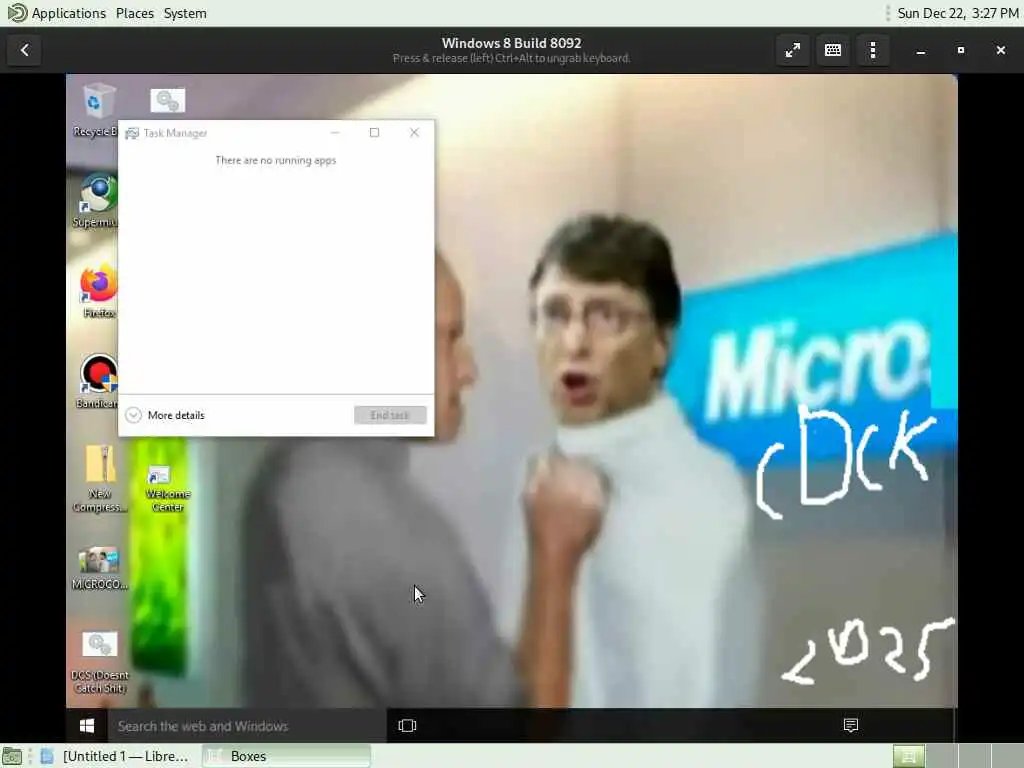
Task: Open the Welcome Center shortcut
Action: point(168,487)
